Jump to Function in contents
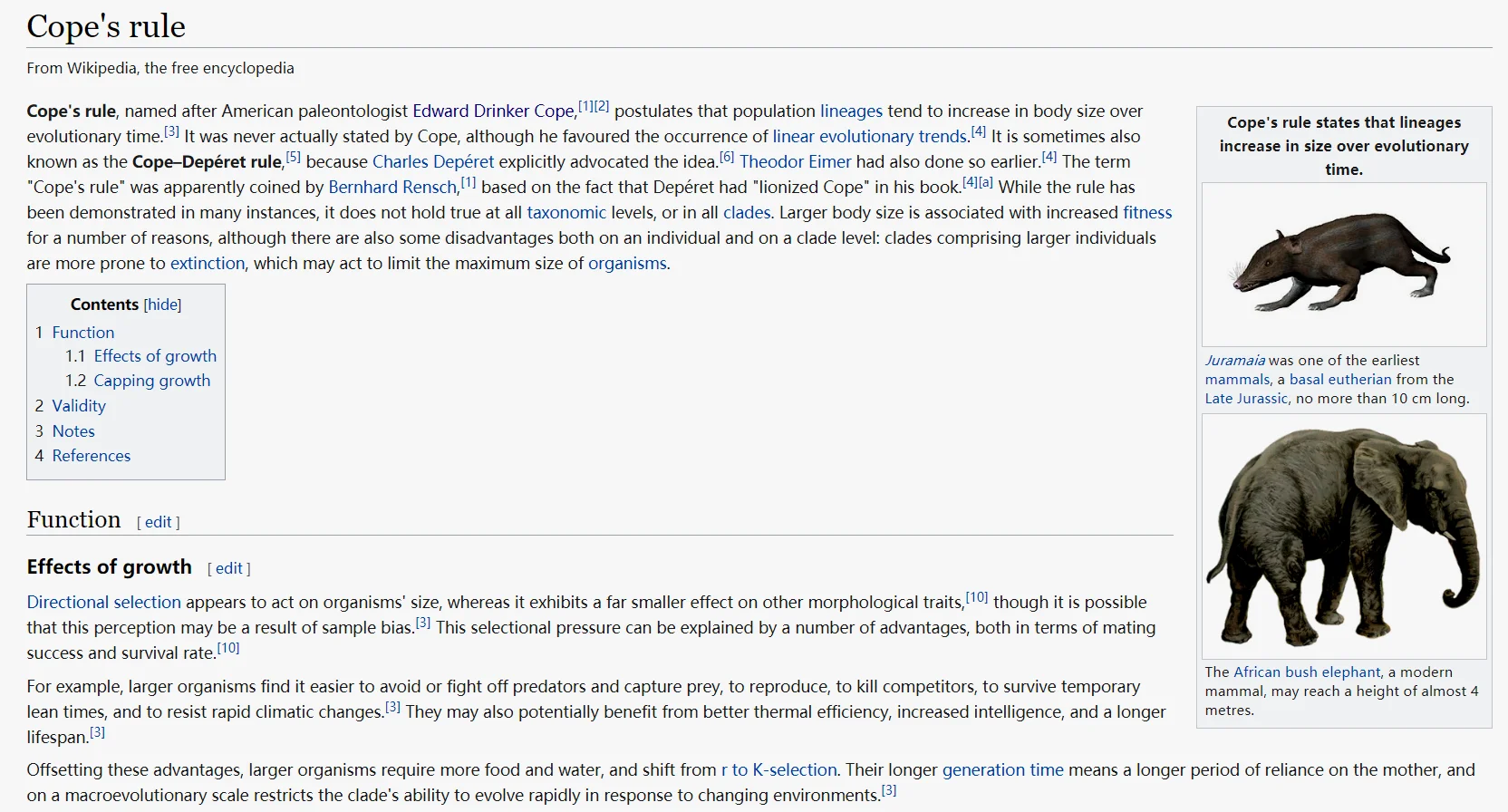Image resolution: width=1508 pixels, height=812 pixels. 83,333
